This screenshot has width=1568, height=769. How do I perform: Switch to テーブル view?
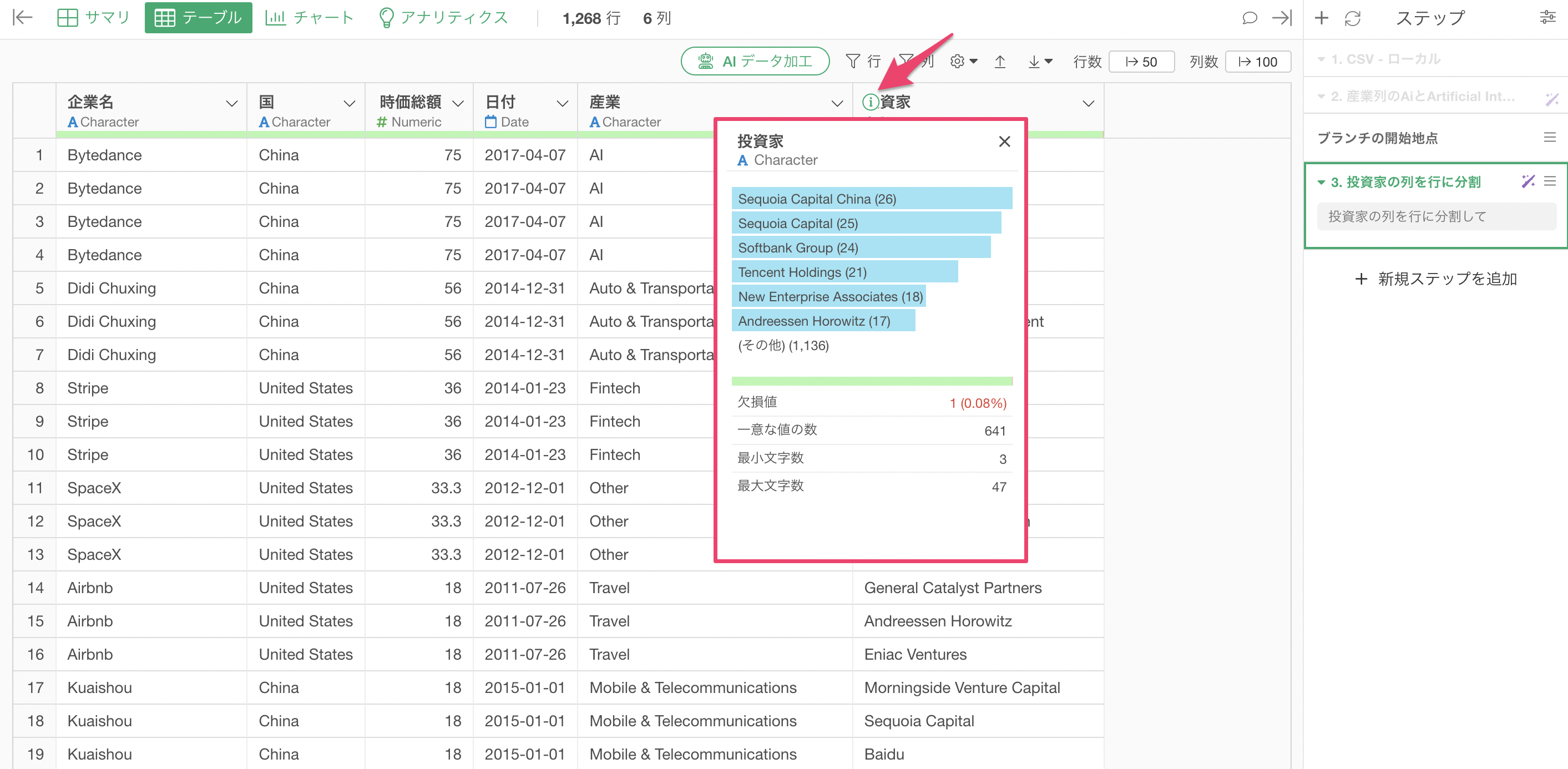pyautogui.click(x=199, y=18)
